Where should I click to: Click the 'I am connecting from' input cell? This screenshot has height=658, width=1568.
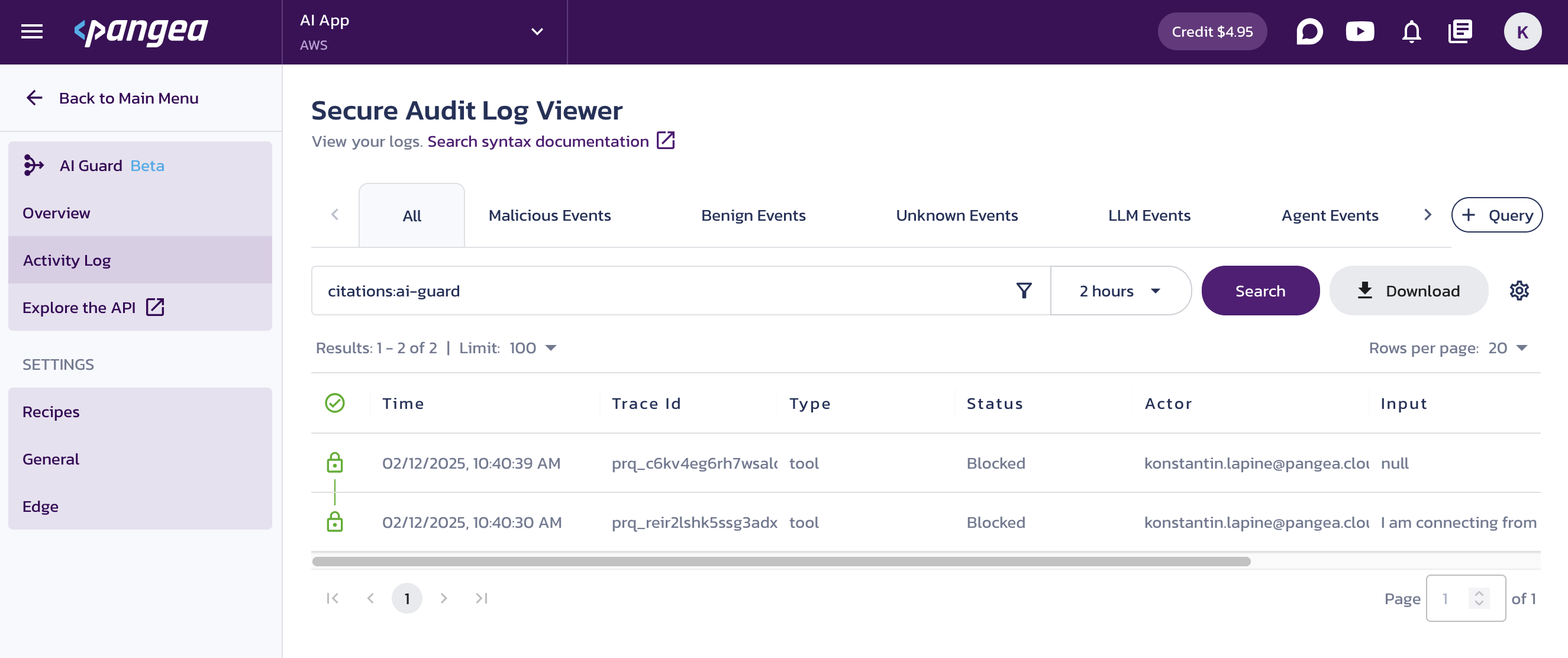point(1459,522)
